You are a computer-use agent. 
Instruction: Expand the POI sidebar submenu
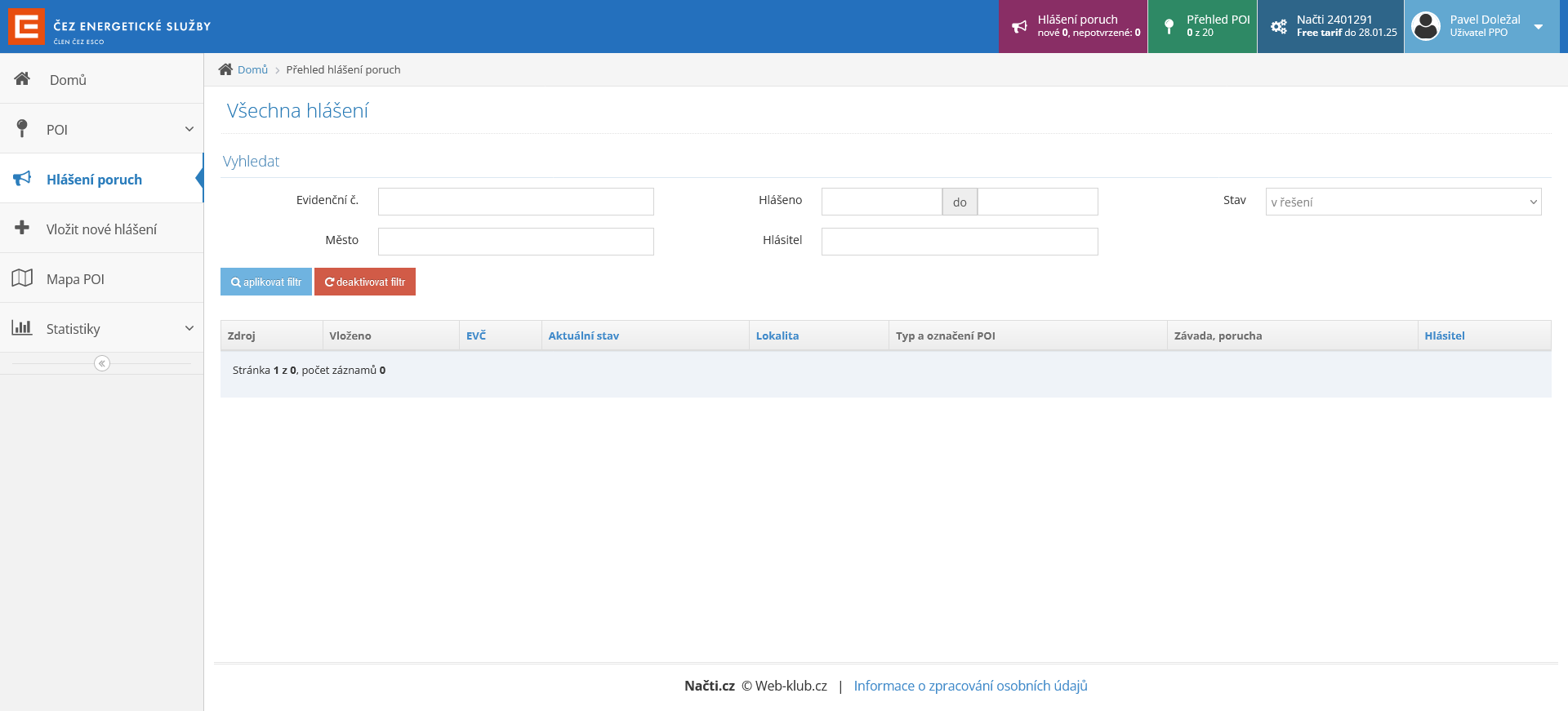[x=189, y=129]
